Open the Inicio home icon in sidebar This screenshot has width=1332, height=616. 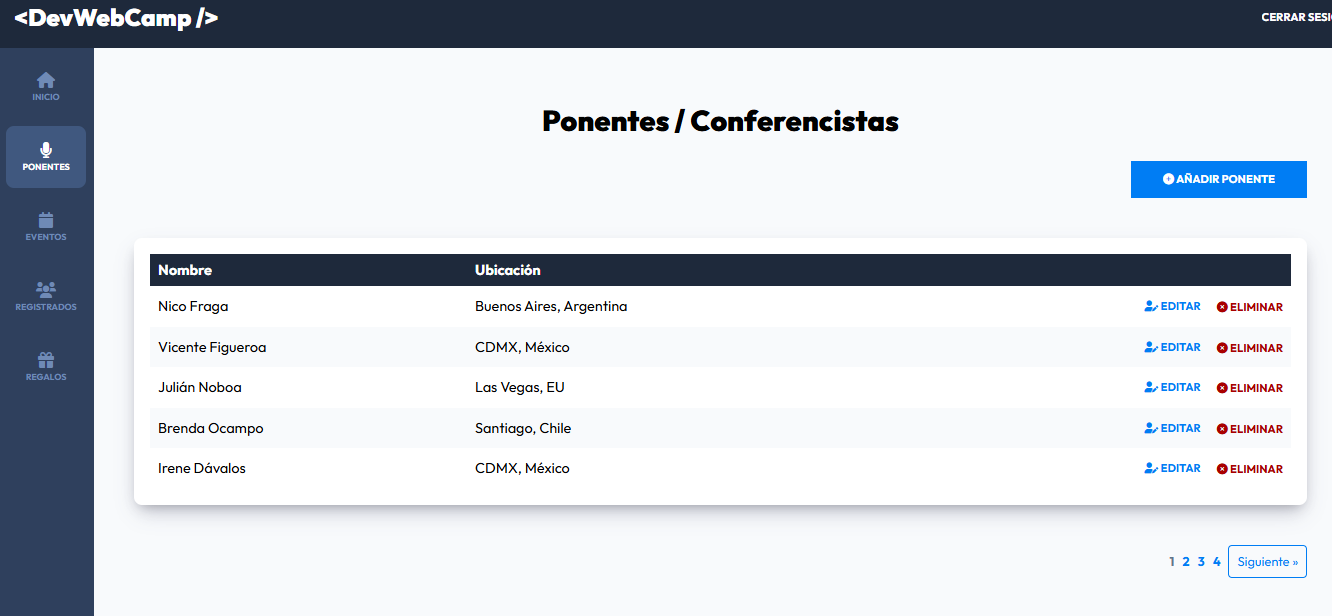pyautogui.click(x=46, y=79)
